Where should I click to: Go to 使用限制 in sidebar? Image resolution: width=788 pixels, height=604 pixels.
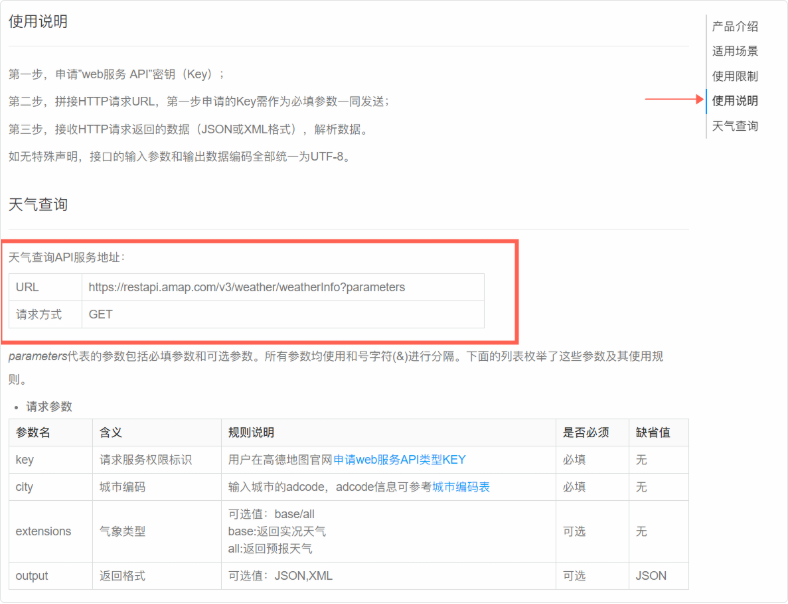click(735, 76)
